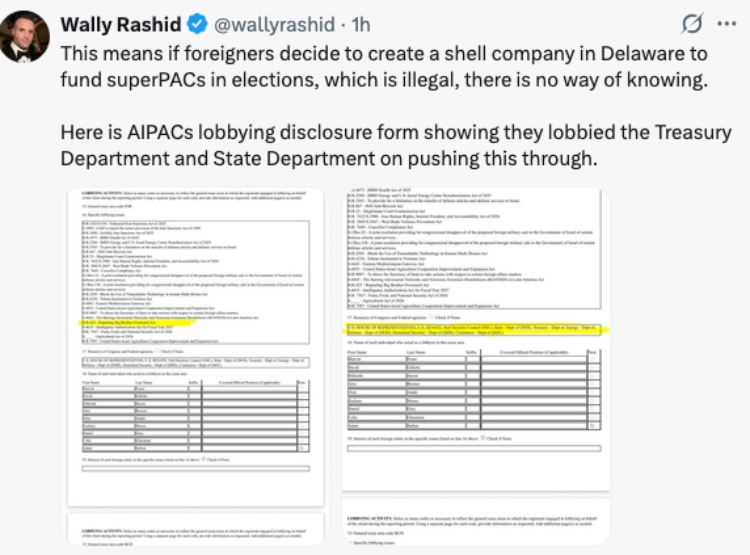This screenshot has width=750, height=555.
Task: Open Wally Rashid's profile avatar photo
Action: (x=24, y=37)
